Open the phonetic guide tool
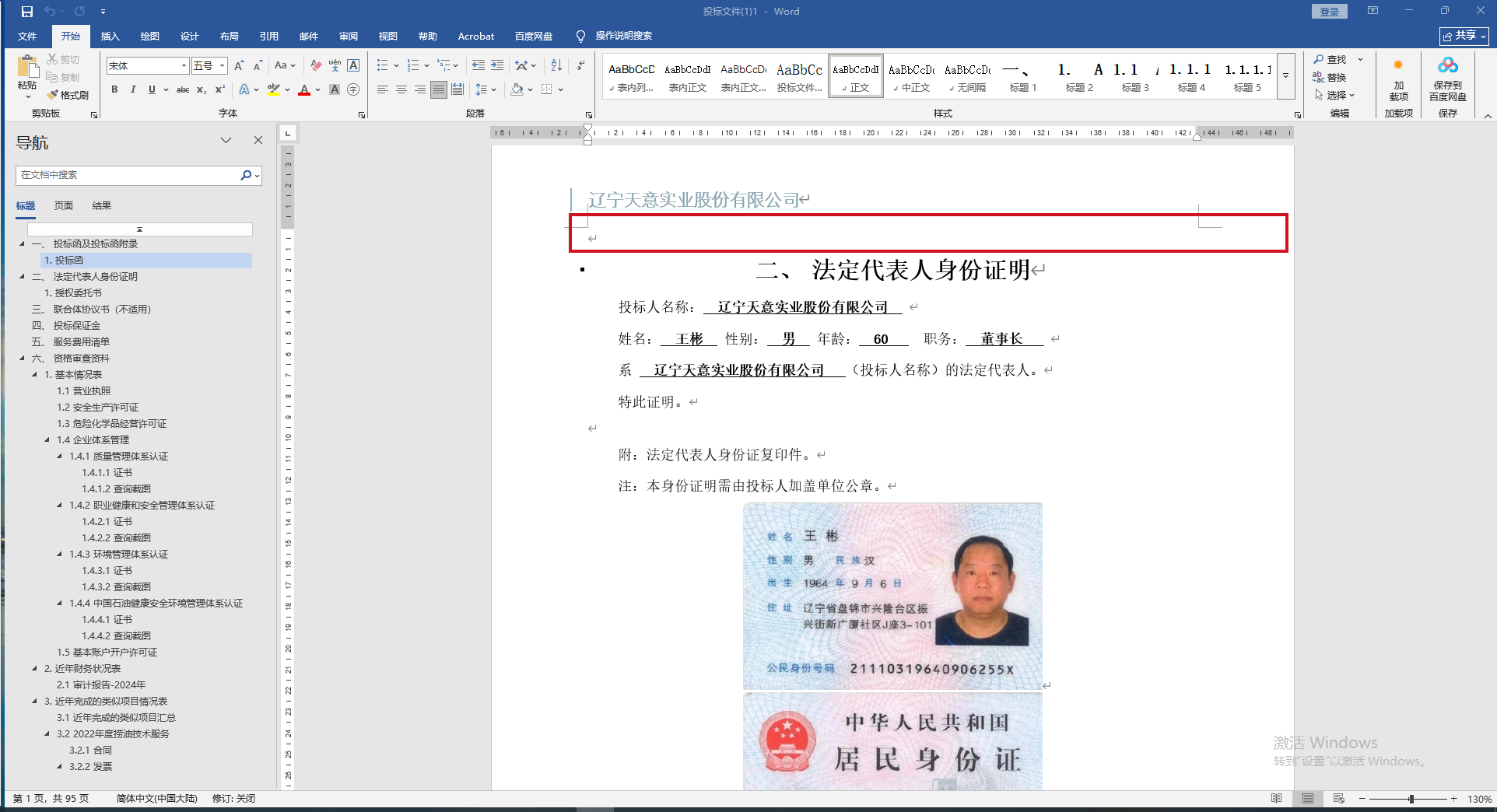The image size is (1497, 812). (335, 66)
